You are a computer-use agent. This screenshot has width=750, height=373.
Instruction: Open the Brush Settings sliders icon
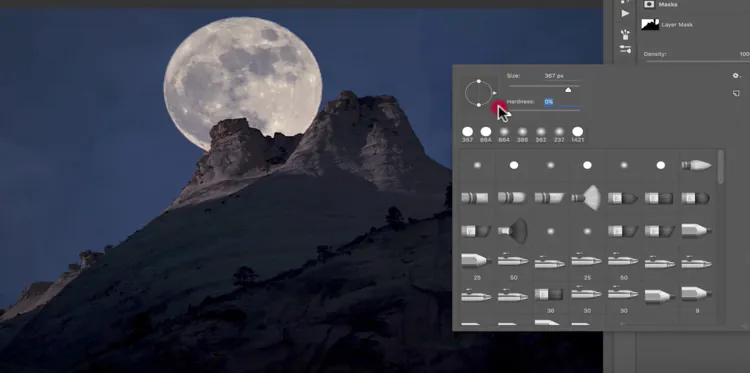point(625,49)
